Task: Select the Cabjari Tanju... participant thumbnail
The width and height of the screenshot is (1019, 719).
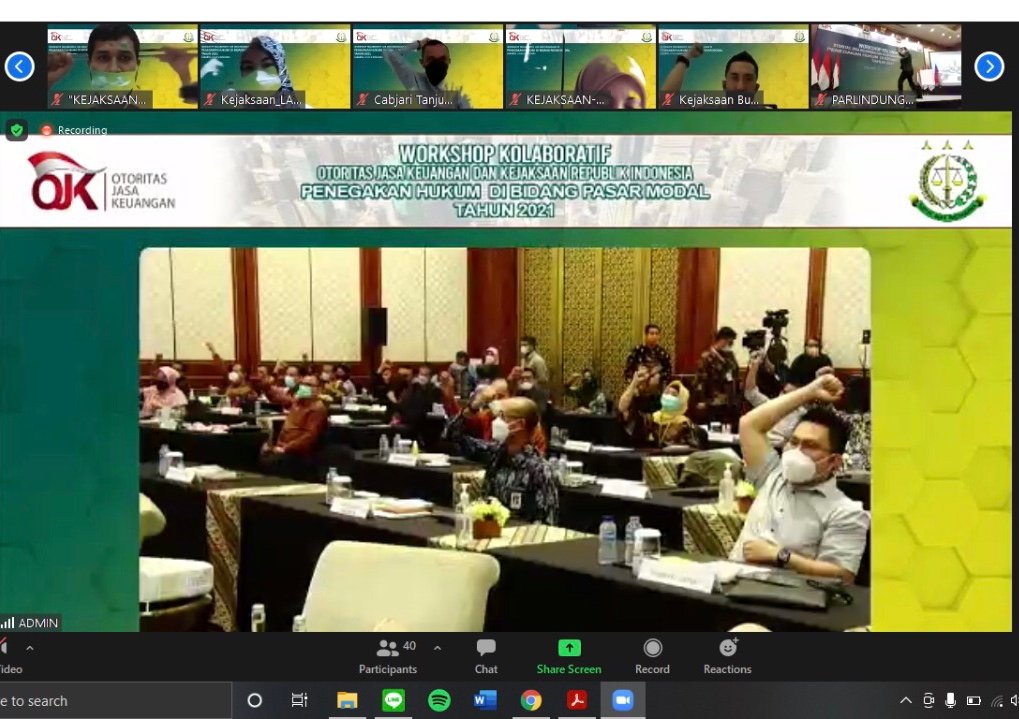Action: pos(427,66)
